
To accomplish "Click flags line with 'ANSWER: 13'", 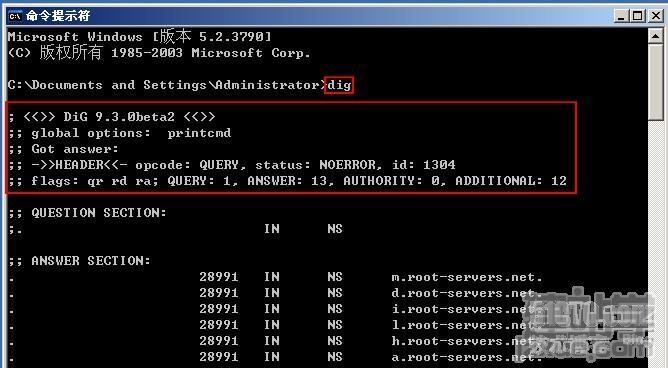I will point(288,181).
